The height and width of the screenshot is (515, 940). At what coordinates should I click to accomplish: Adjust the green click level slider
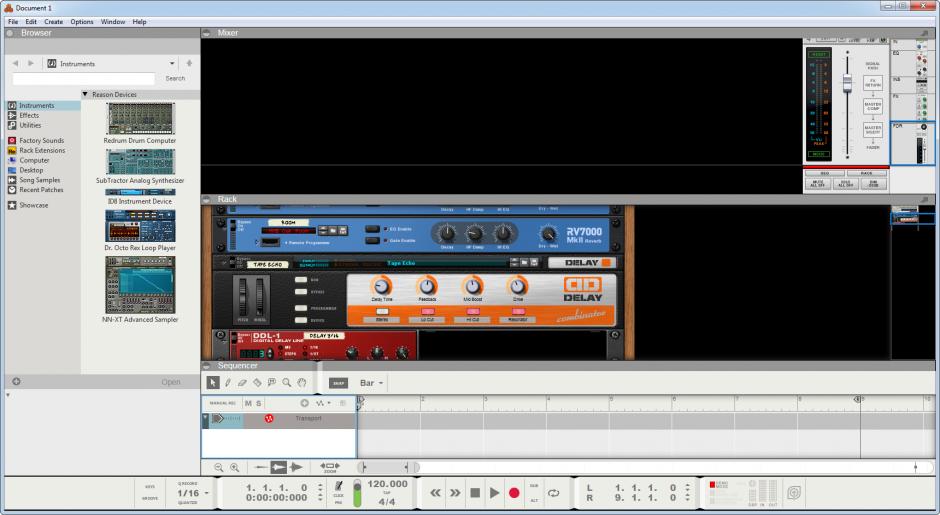click(357, 493)
